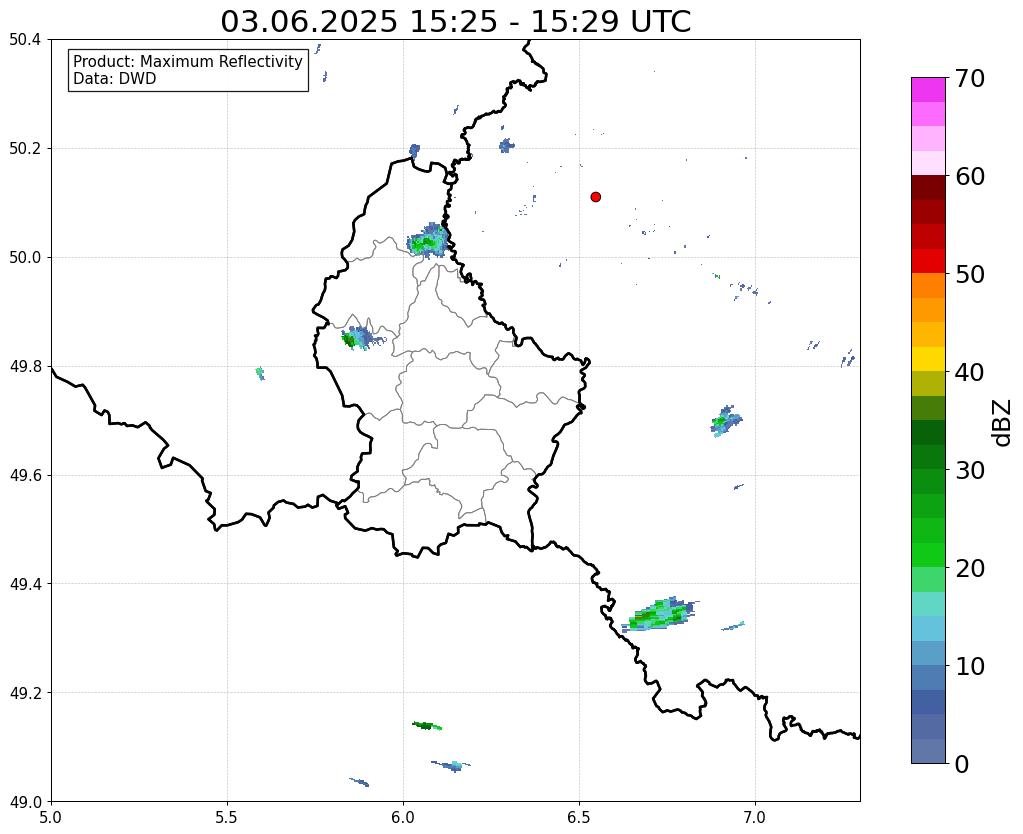Click the 49.4 latitude axis label
Screen dimensions: 1023x834
[x=25, y=583]
